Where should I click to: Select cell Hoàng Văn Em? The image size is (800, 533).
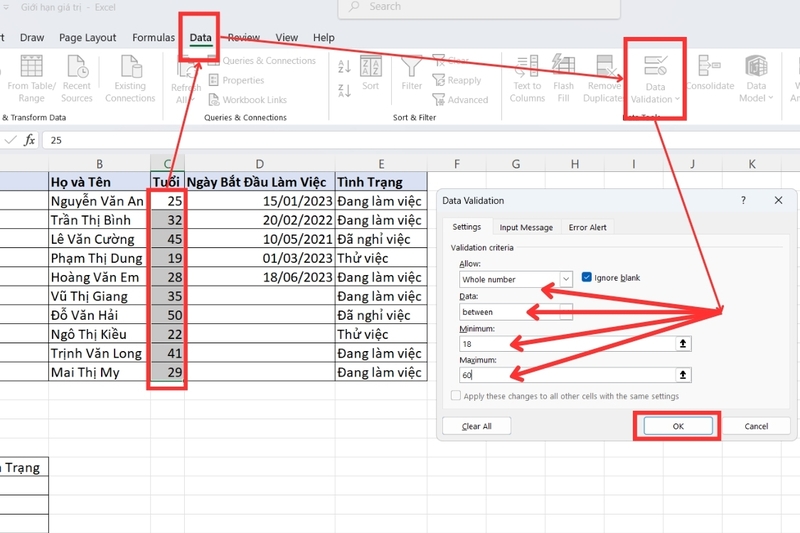(x=99, y=277)
